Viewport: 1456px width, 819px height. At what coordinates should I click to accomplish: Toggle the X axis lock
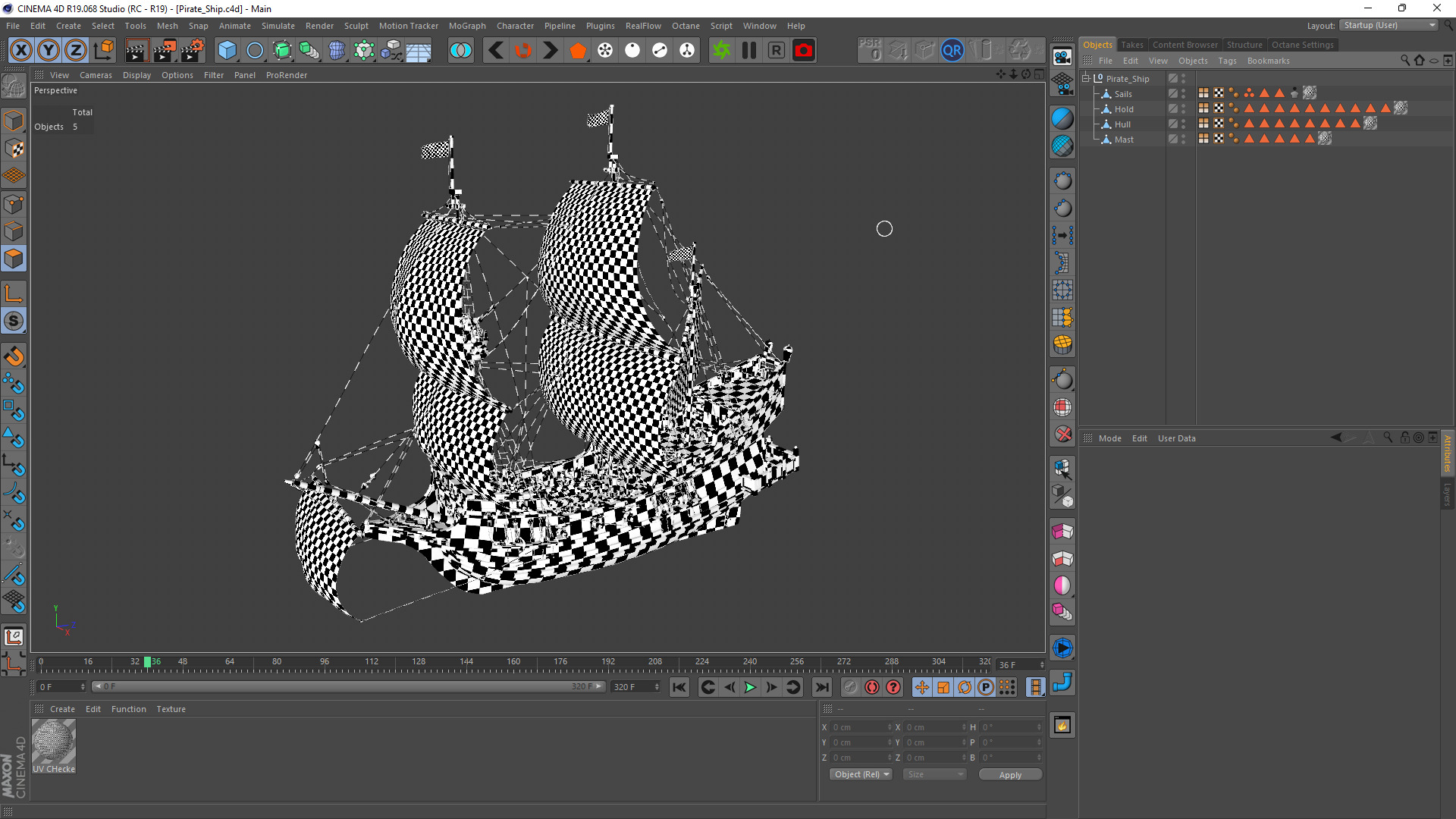pyautogui.click(x=21, y=50)
